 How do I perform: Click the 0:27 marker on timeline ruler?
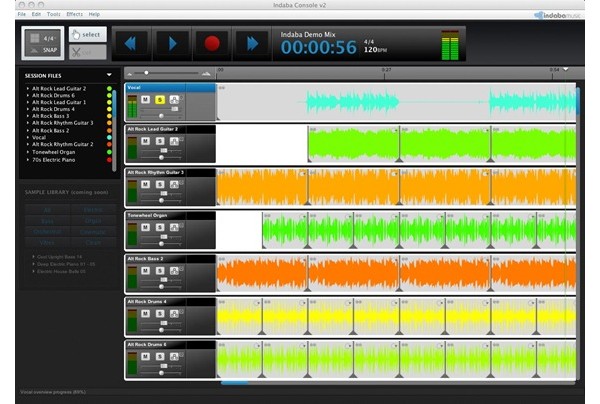[386, 70]
